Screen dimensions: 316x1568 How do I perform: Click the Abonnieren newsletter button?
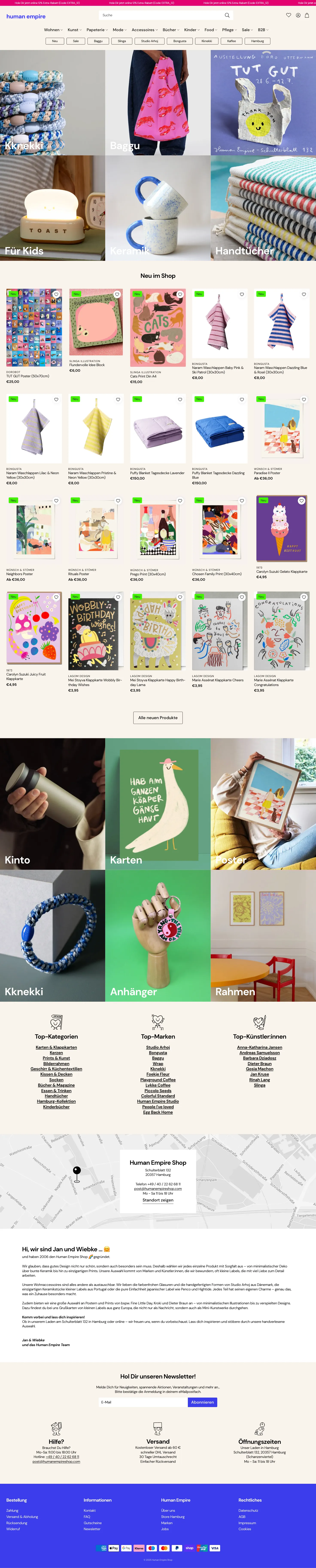[x=202, y=1402]
